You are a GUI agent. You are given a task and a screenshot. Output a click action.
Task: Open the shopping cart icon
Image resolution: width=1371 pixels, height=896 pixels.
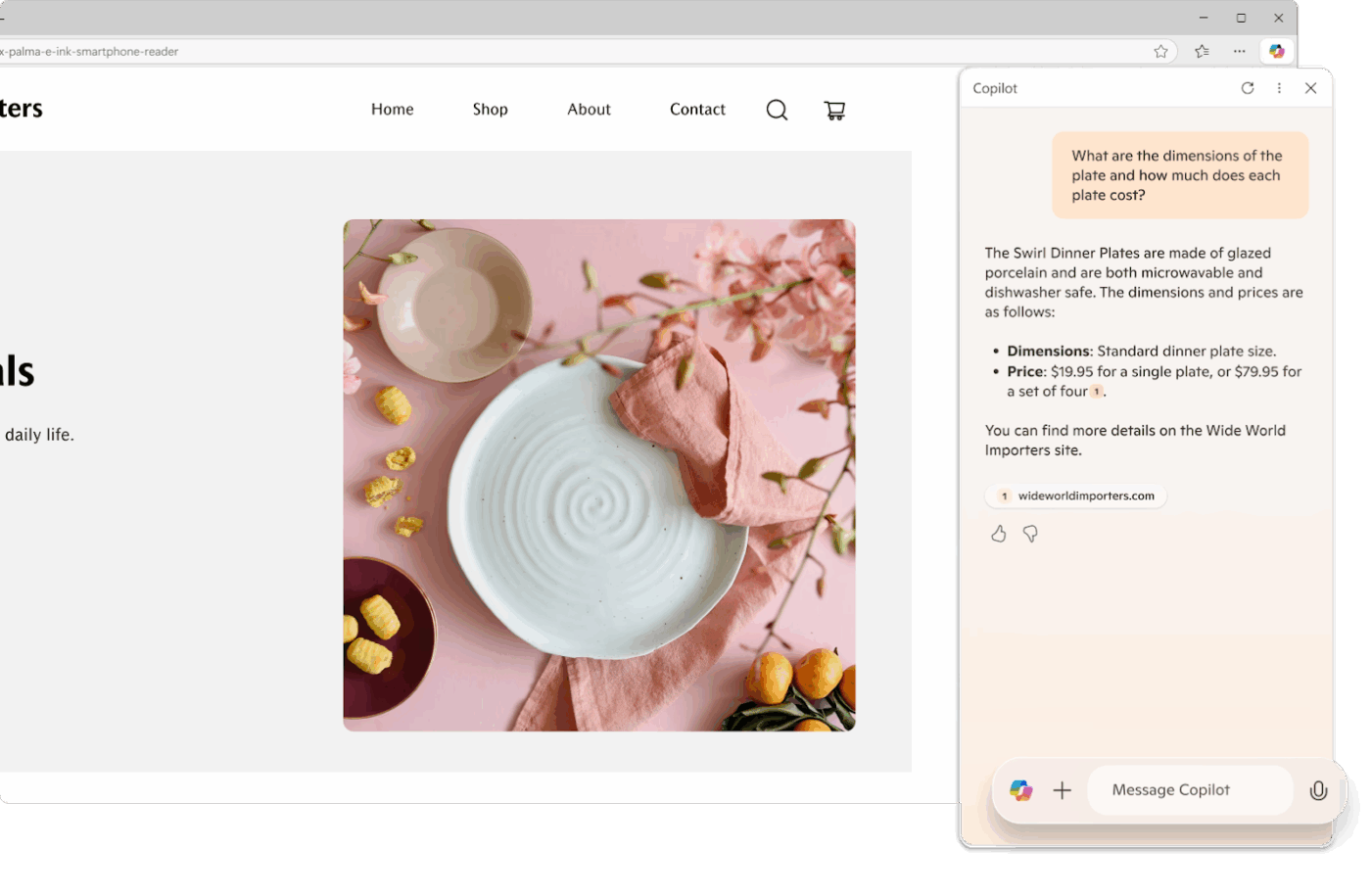pyautogui.click(x=834, y=111)
